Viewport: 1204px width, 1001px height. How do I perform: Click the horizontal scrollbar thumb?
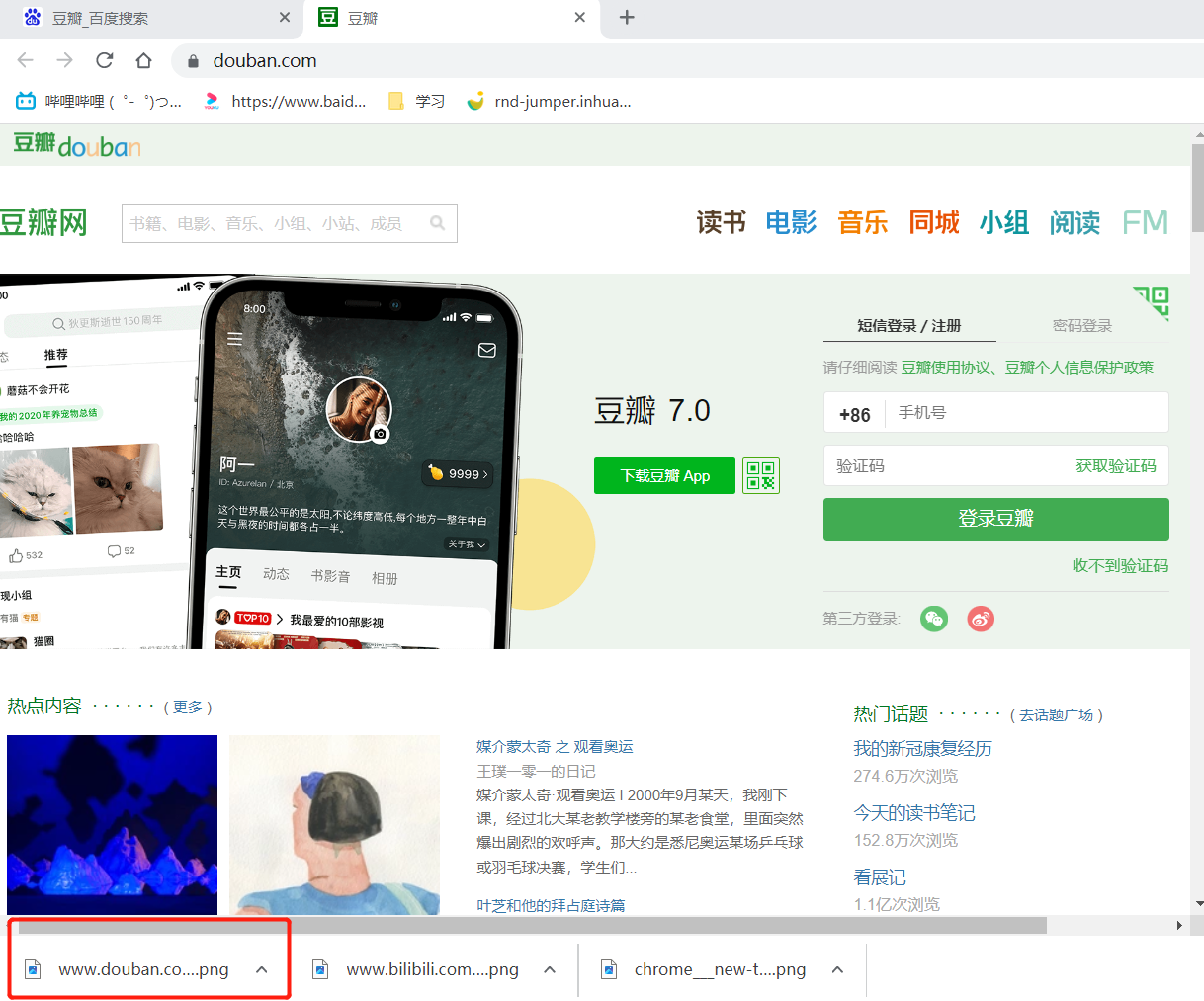click(532, 926)
